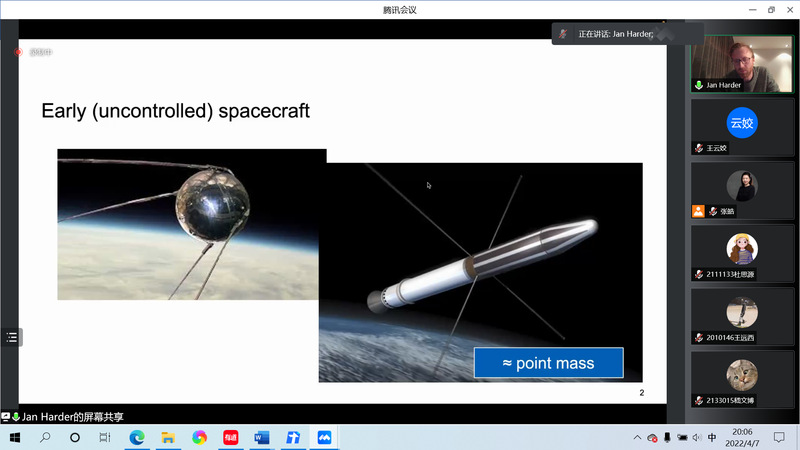
Task: Open the list panel icon at left edge
Action: click(x=12, y=337)
